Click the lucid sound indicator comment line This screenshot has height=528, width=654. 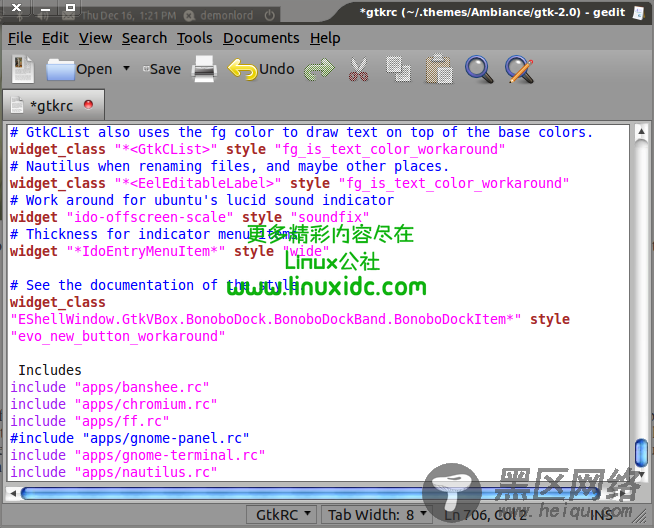tap(202, 200)
